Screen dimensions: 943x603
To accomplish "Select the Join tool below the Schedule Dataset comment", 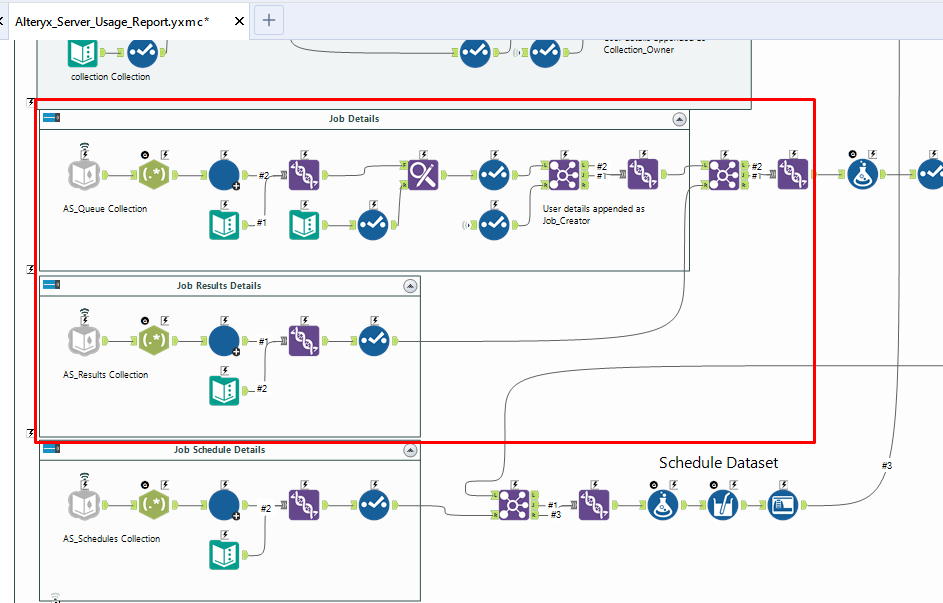I will tap(514, 505).
